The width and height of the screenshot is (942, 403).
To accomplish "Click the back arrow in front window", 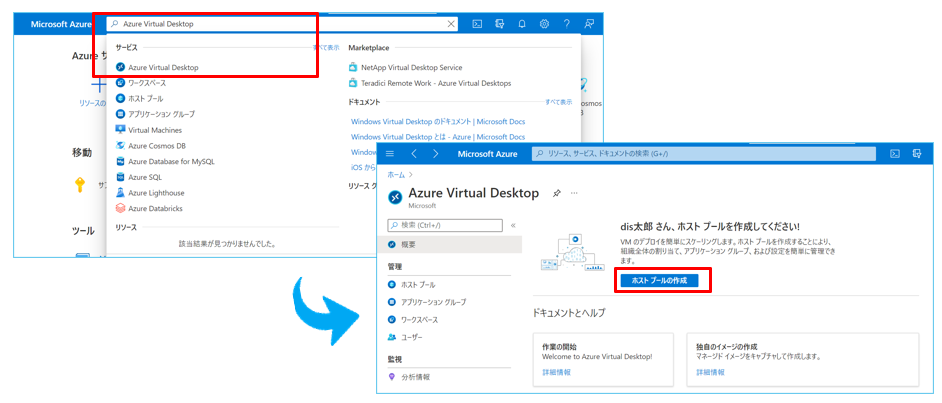I will click(x=414, y=154).
